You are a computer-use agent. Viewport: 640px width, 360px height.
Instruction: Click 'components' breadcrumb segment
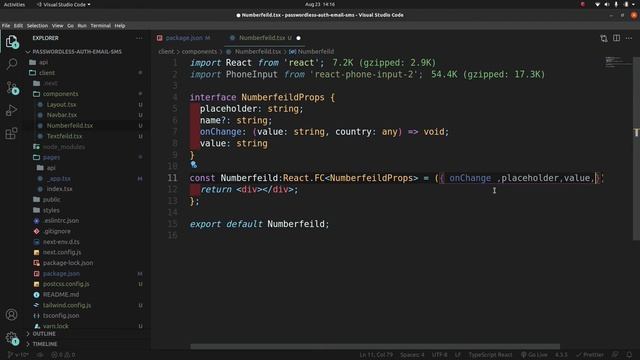click(199, 52)
